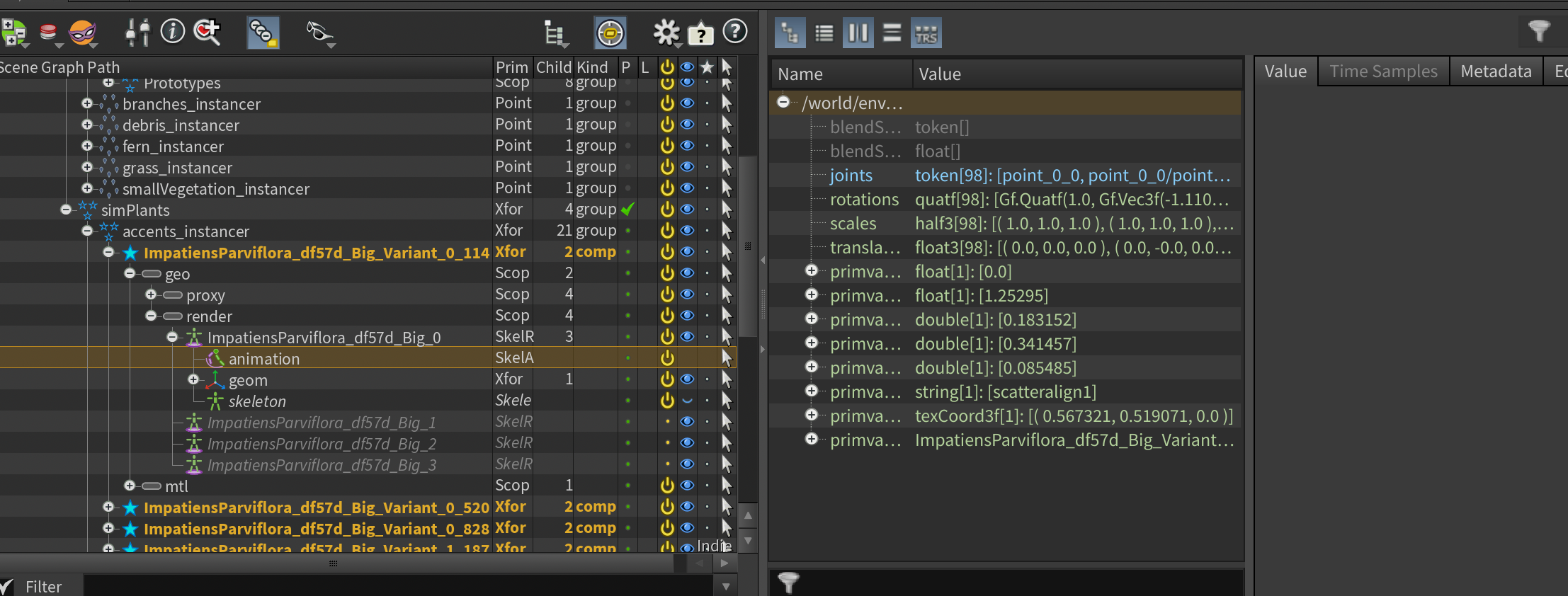The image size is (1568, 596).
Task: Expand ImpatiensParviflora_df57d_Big_Variant_0_520 node
Action: tap(108, 507)
